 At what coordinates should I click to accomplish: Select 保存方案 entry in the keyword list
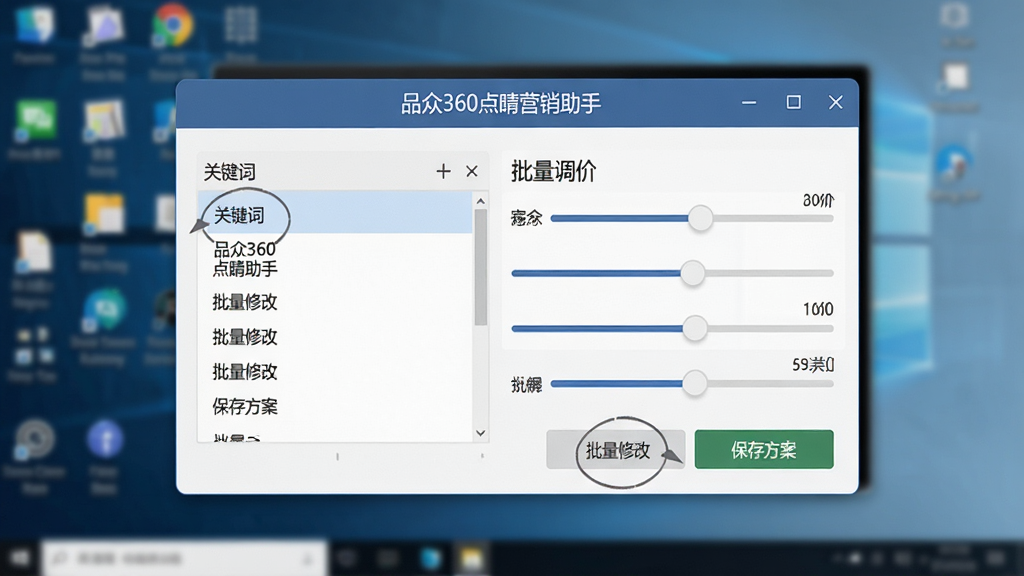[245, 407]
